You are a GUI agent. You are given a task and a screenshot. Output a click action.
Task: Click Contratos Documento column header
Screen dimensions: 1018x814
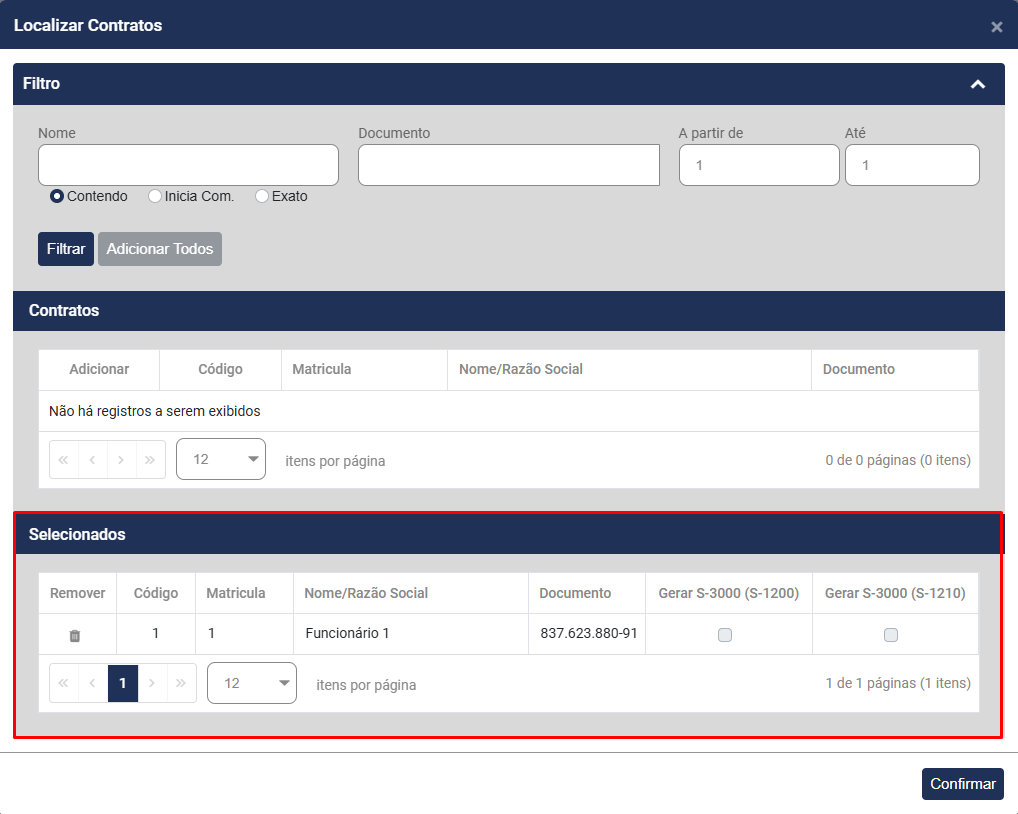(895, 369)
